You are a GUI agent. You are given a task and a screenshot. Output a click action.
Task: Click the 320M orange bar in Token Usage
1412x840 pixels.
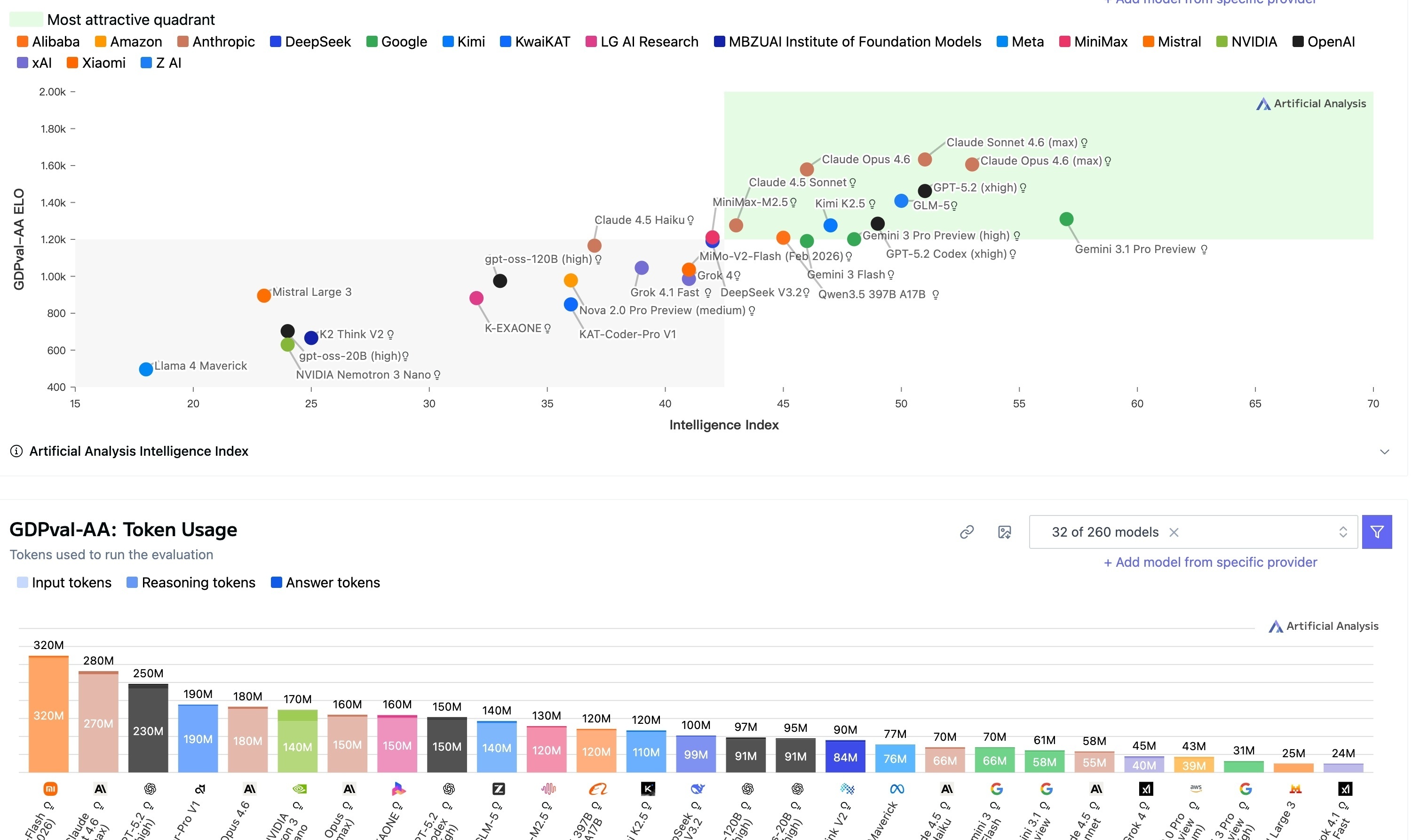click(48, 714)
